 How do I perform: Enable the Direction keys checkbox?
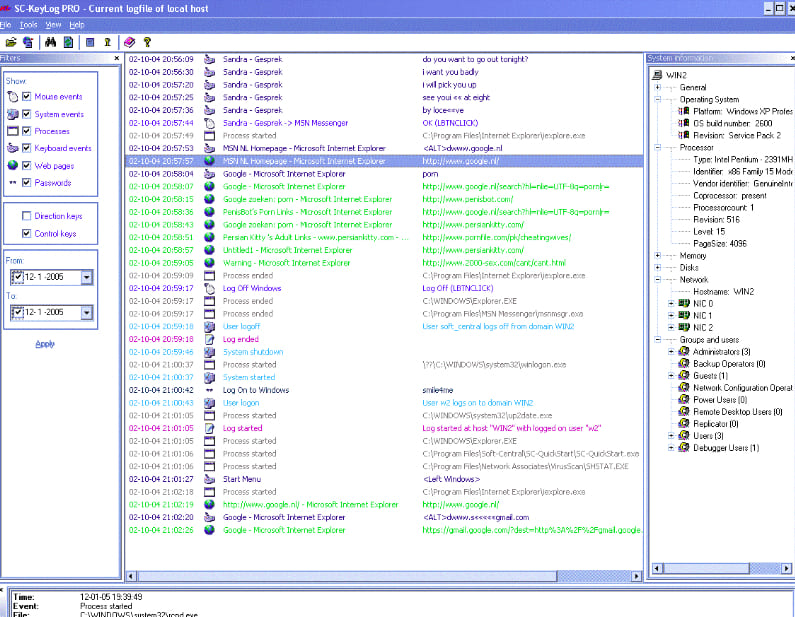point(27,216)
